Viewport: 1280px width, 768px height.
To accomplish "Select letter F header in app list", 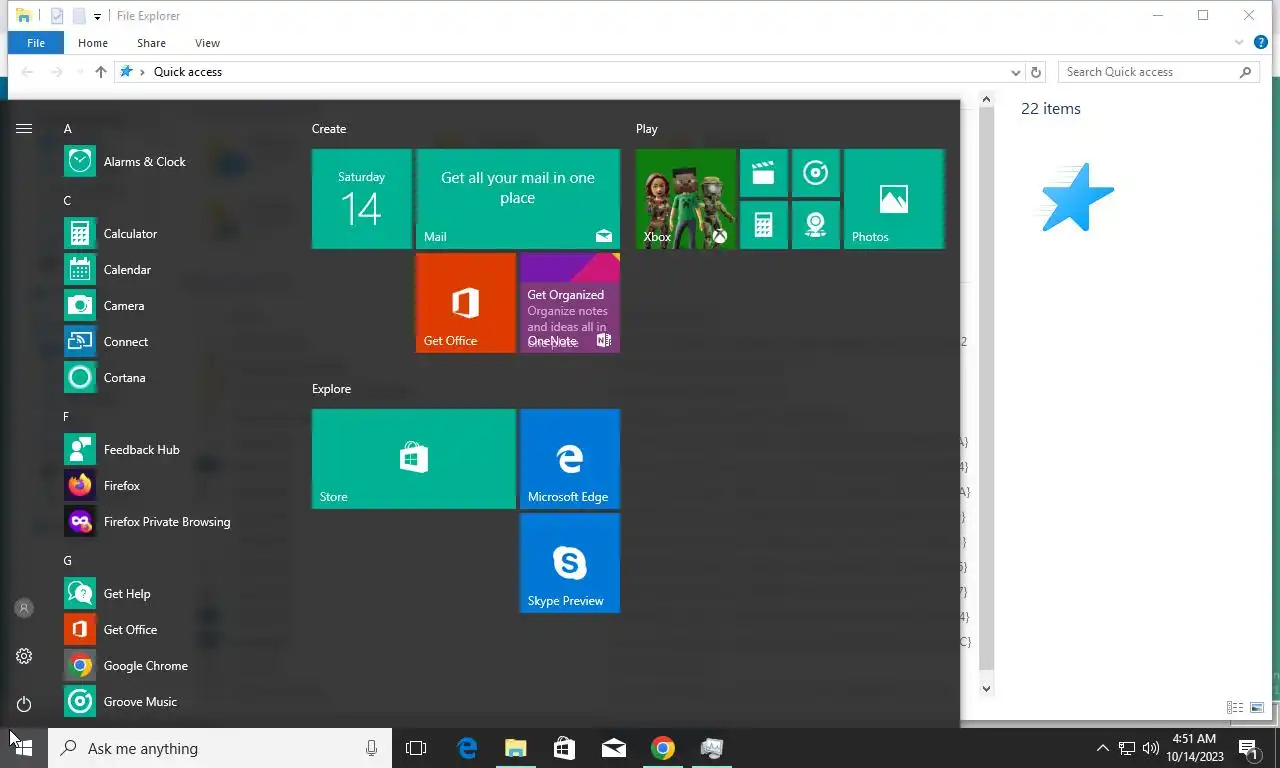I will point(67,417).
